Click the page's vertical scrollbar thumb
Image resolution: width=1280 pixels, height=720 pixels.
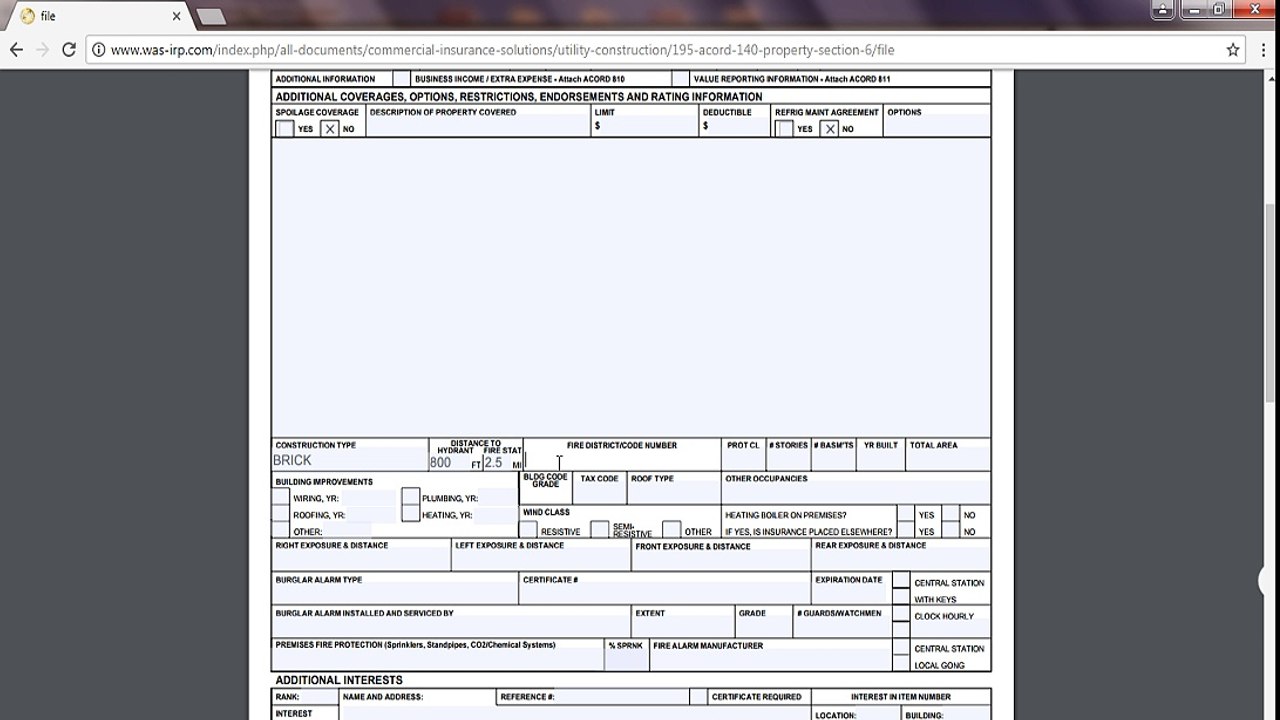[1272, 303]
